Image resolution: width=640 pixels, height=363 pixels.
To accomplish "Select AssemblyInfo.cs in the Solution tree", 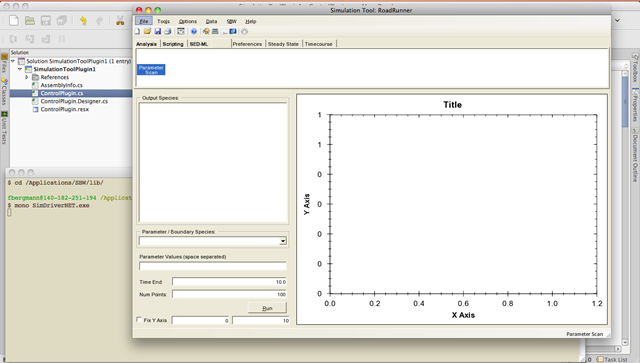I will (x=61, y=85).
